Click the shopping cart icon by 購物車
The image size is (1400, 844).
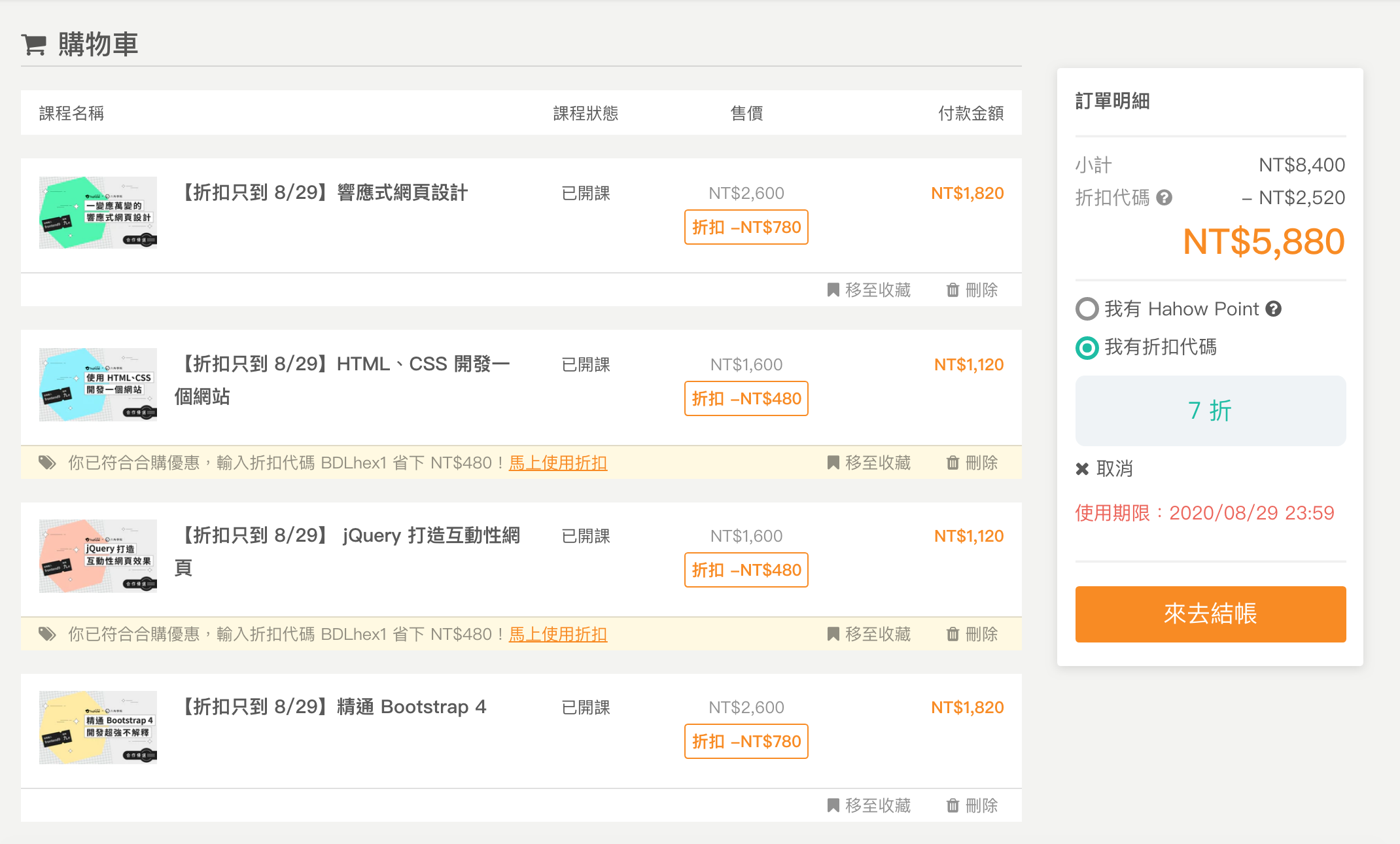[33, 44]
